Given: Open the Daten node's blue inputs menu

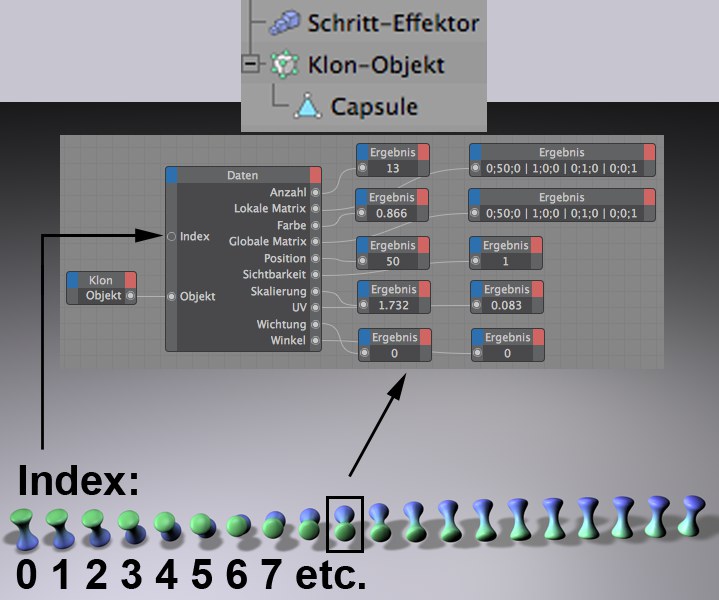Looking at the screenshot, I should point(172,175).
